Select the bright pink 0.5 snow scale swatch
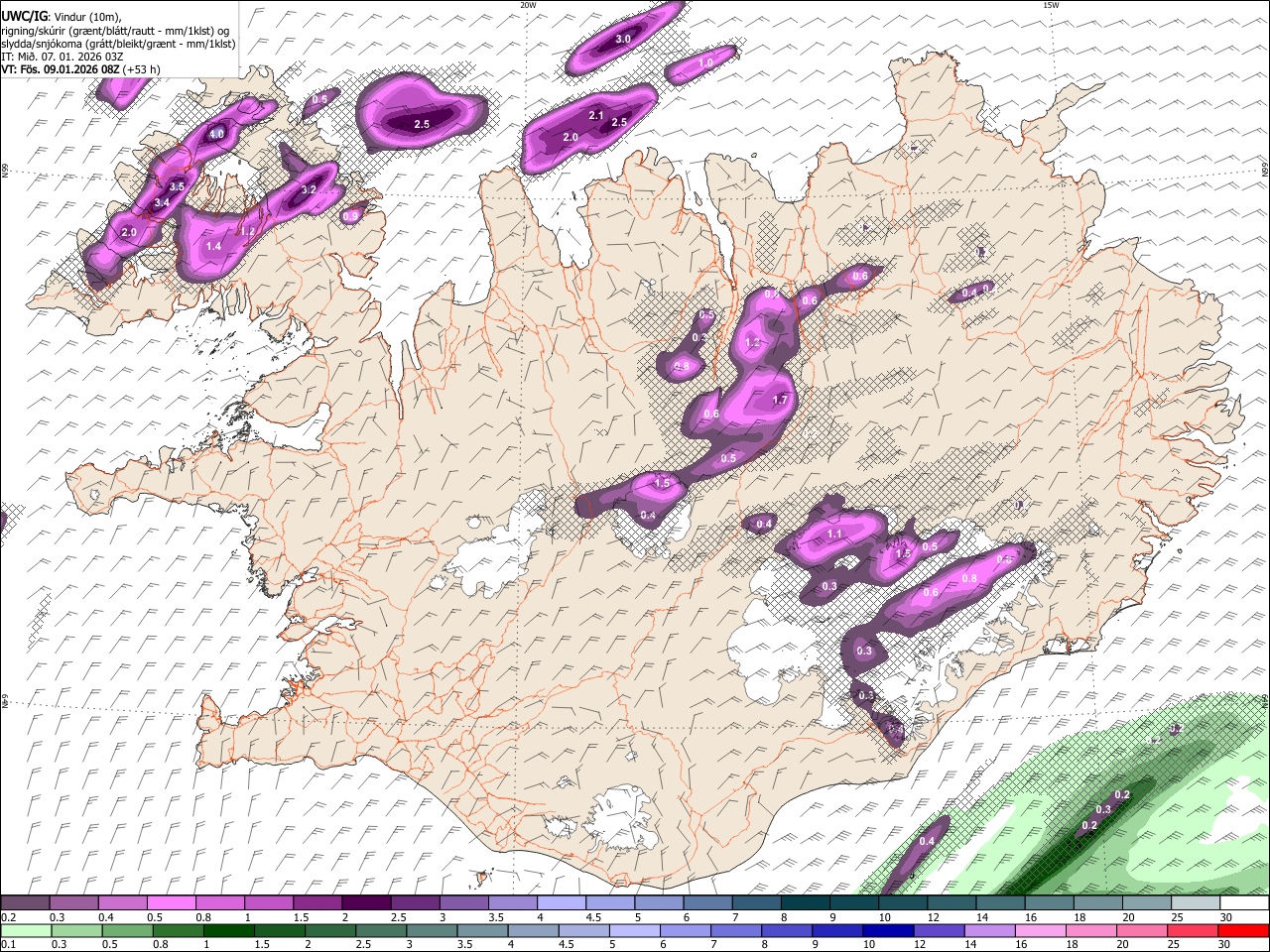The width and height of the screenshot is (1270, 952). pyautogui.click(x=171, y=902)
